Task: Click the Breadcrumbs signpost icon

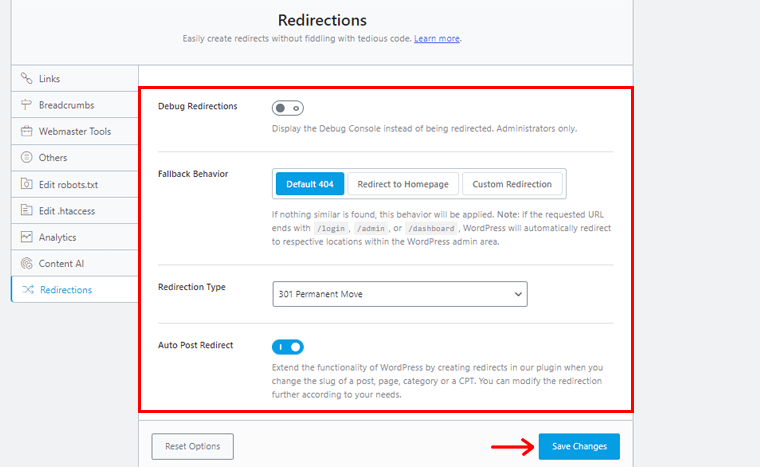Action: pos(27,105)
